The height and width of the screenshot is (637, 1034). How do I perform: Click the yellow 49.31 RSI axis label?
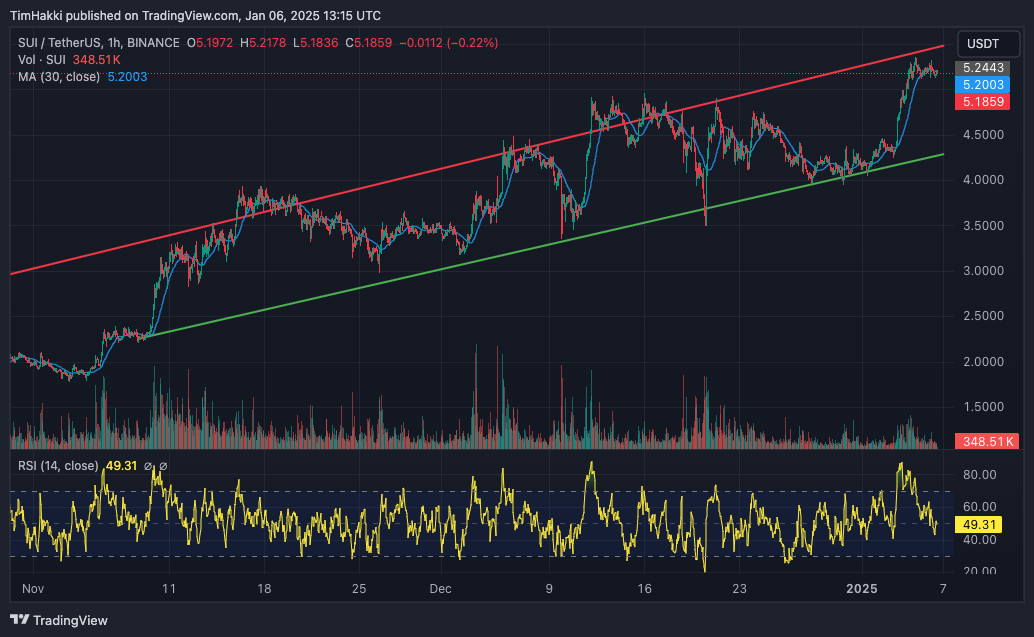[x=979, y=525]
